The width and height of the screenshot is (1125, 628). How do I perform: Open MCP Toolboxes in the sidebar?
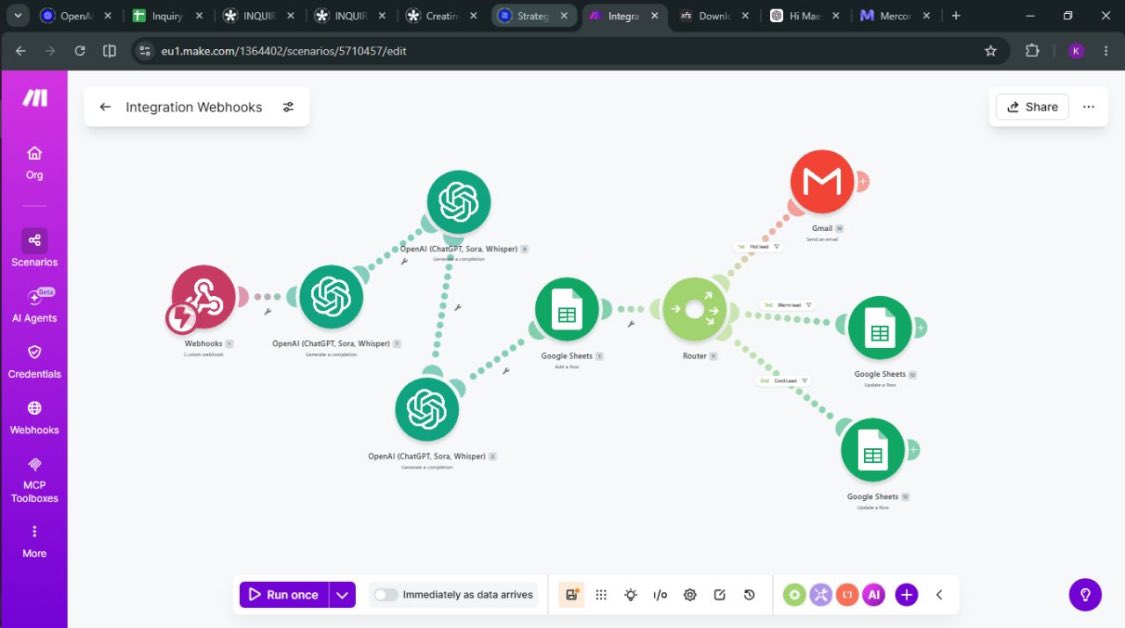coord(34,480)
